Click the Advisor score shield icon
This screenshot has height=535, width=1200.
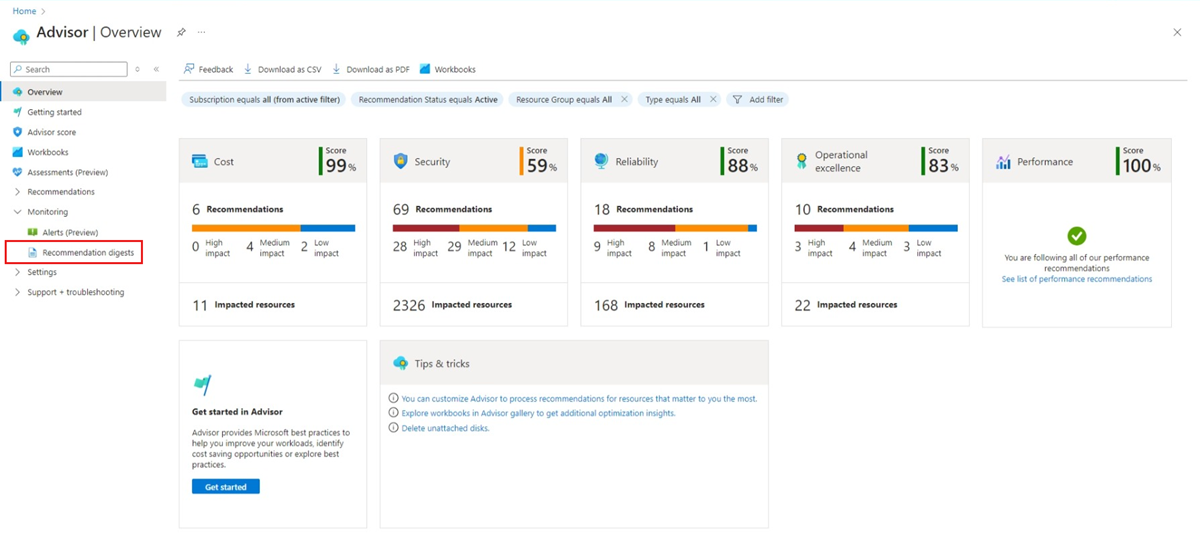17,132
